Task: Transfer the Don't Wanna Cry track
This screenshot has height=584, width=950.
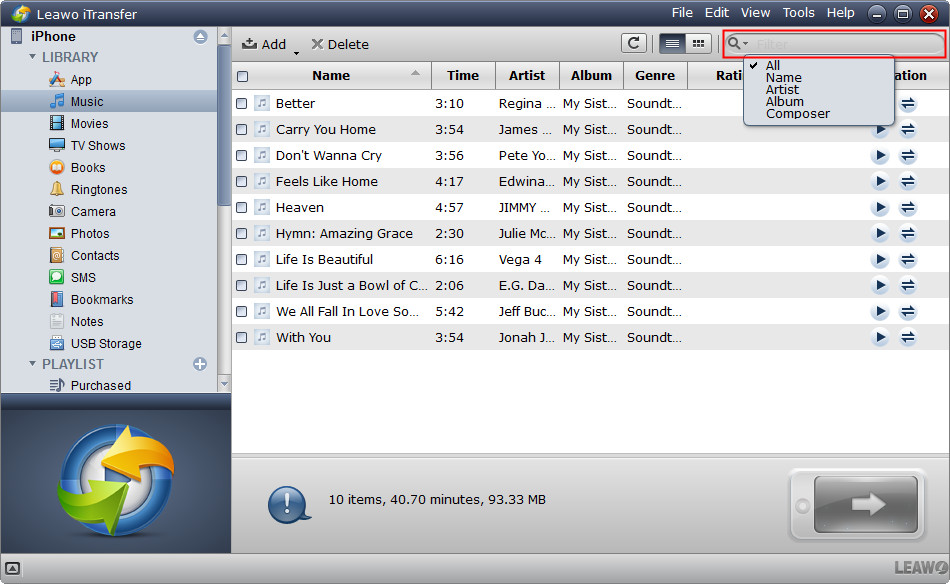Action: coord(908,156)
